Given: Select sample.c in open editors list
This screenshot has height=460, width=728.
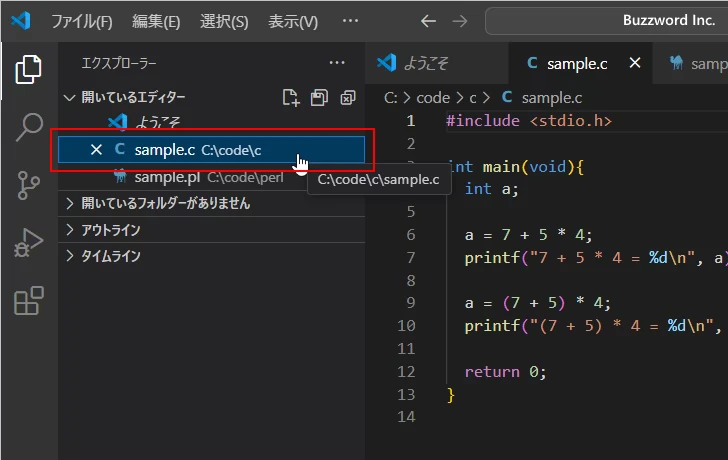Looking at the screenshot, I should pyautogui.click(x=212, y=149).
